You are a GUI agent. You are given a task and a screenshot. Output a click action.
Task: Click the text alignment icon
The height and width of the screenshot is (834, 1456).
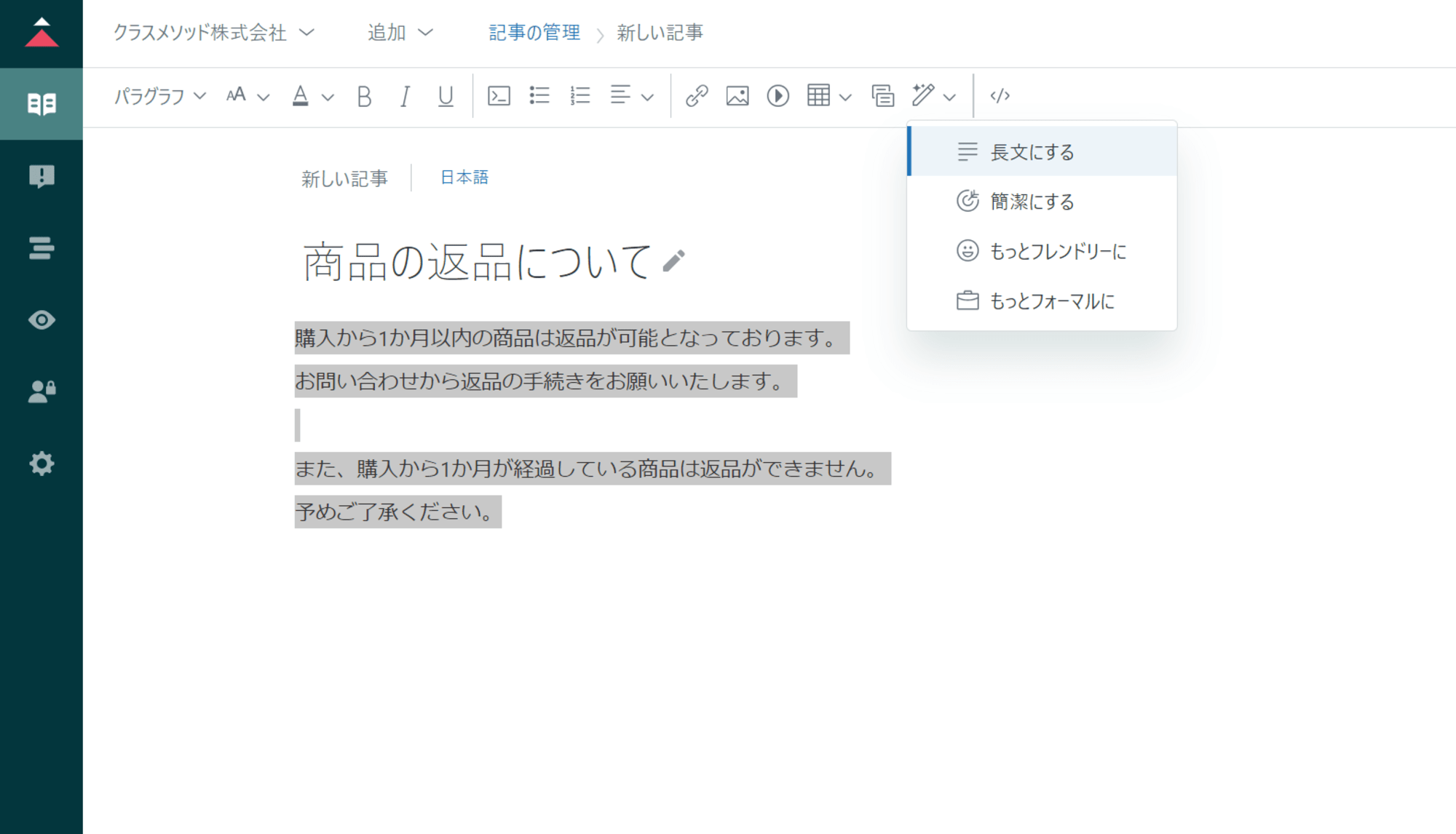point(620,95)
